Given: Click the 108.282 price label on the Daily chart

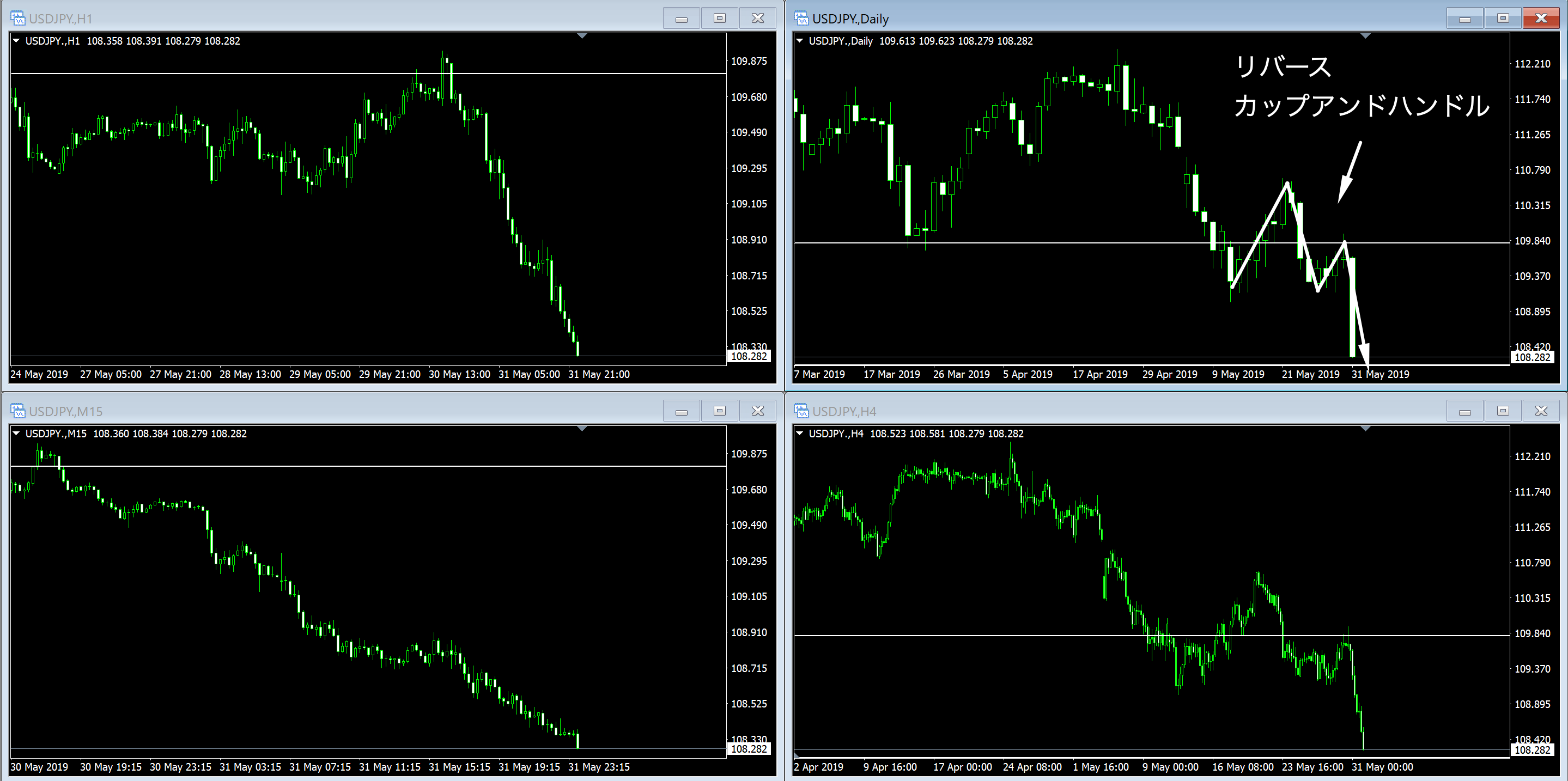Looking at the screenshot, I should (x=1531, y=357).
